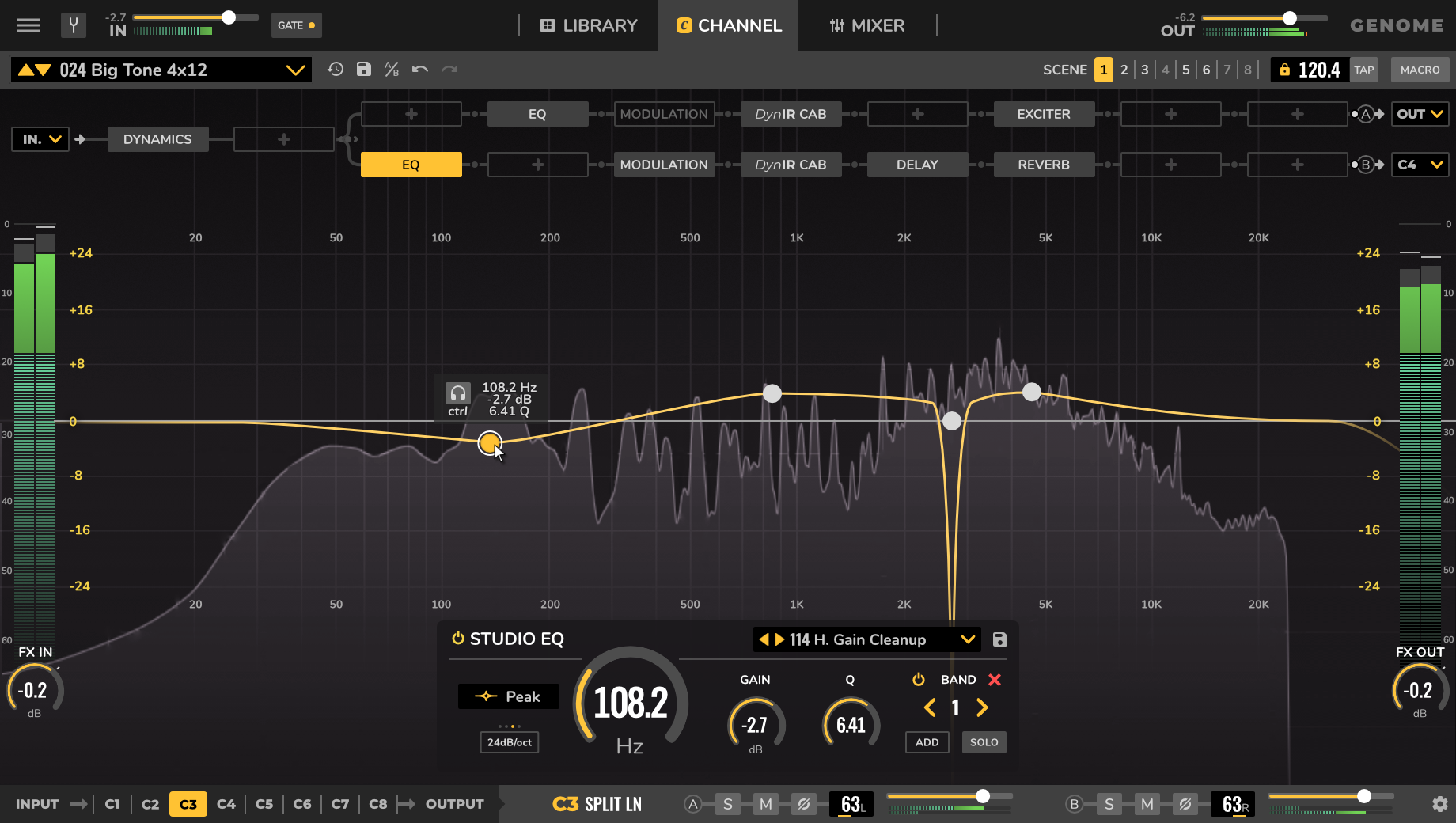Redo the last change
The image size is (1456, 823).
[x=450, y=70]
